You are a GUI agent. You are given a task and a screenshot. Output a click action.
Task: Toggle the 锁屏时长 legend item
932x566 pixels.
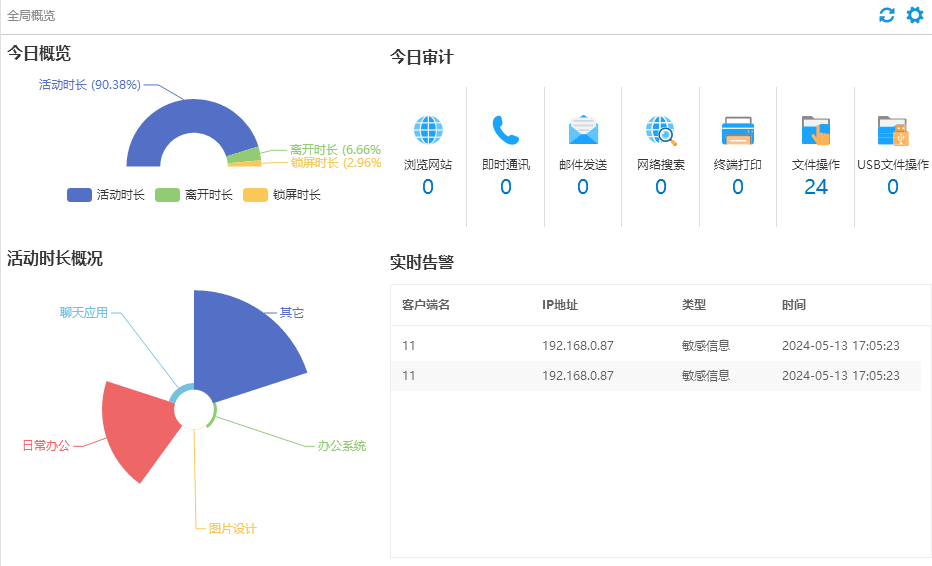click(282, 195)
